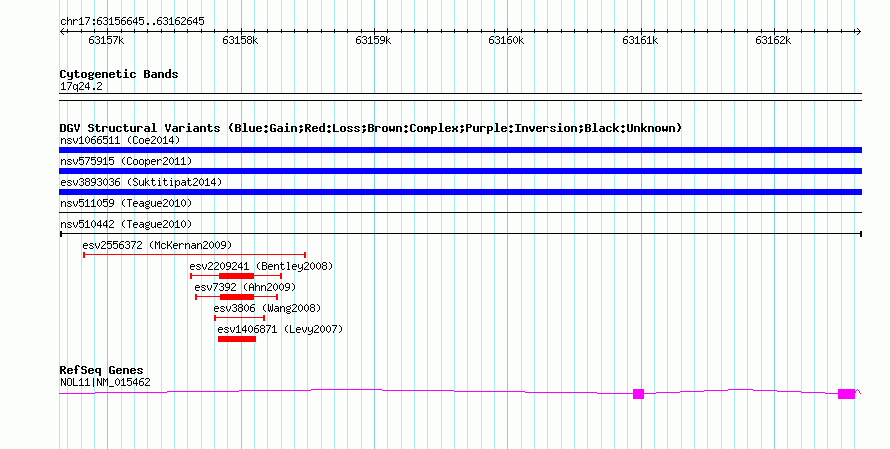Click the esv7392 (Ahn2009) label

point(245,287)
